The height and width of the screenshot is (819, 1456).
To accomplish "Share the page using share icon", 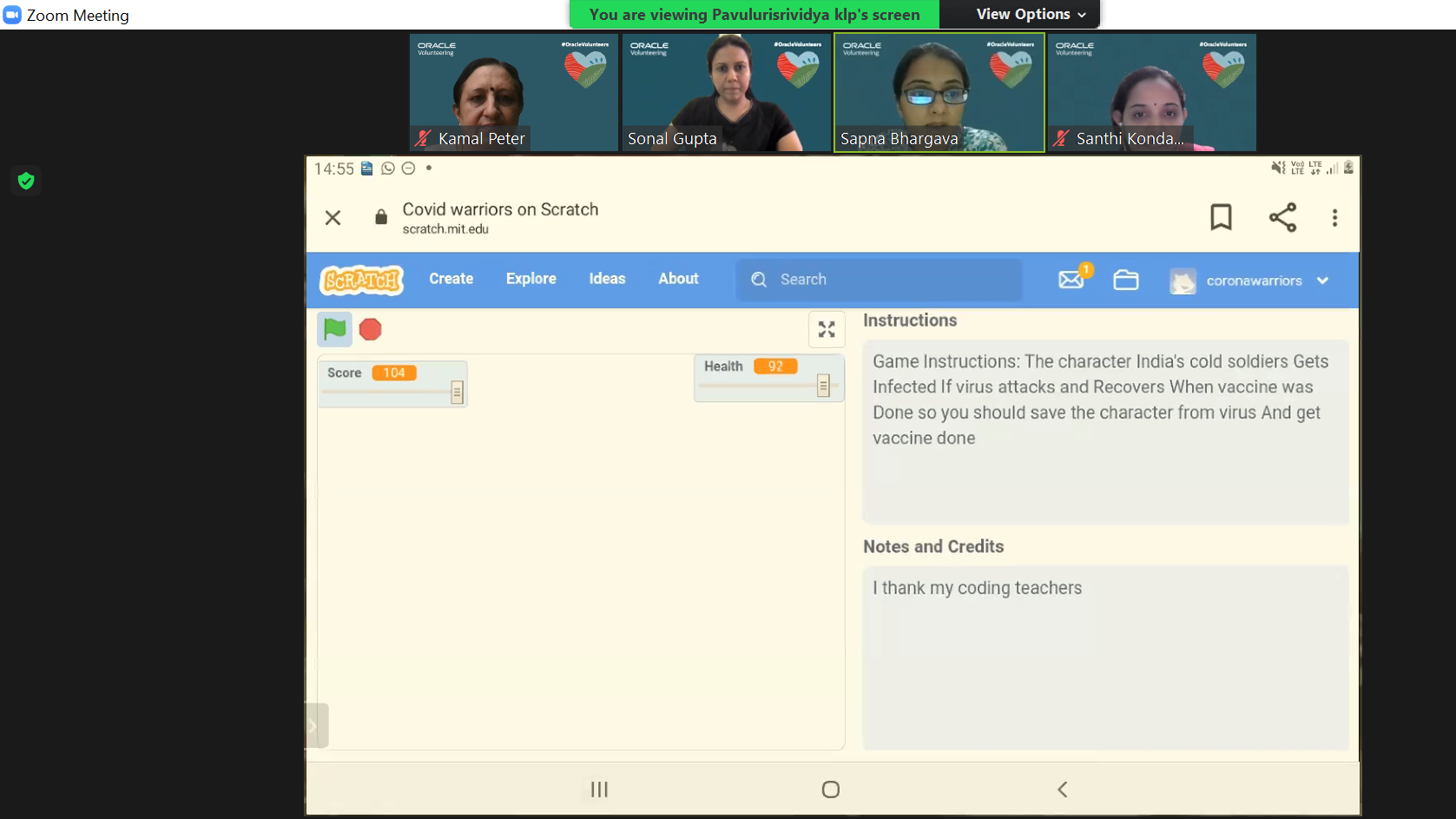I will [1282, 217].
